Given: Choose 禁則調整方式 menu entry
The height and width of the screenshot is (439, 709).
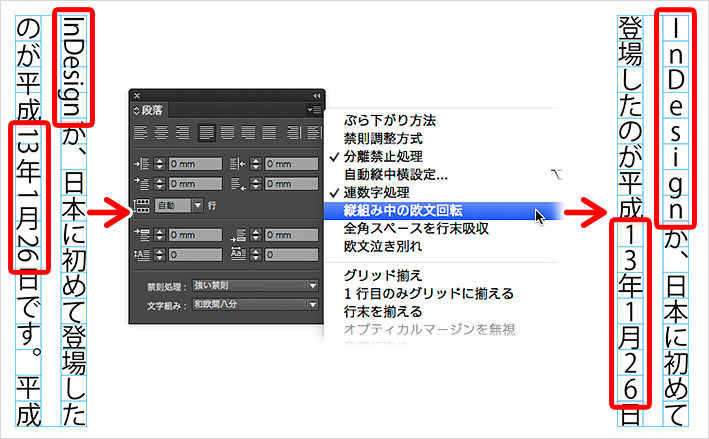Looking at the screenshot, I should pos(383,138).
